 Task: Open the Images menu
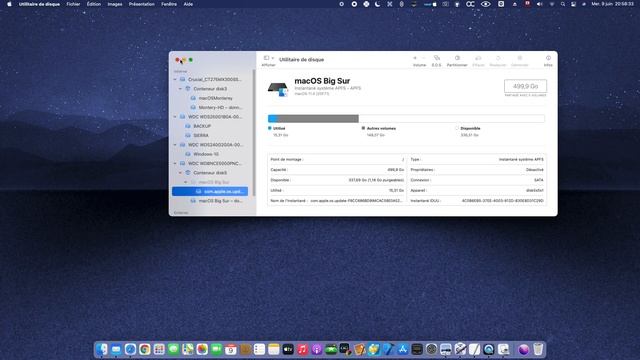point(115,4)
